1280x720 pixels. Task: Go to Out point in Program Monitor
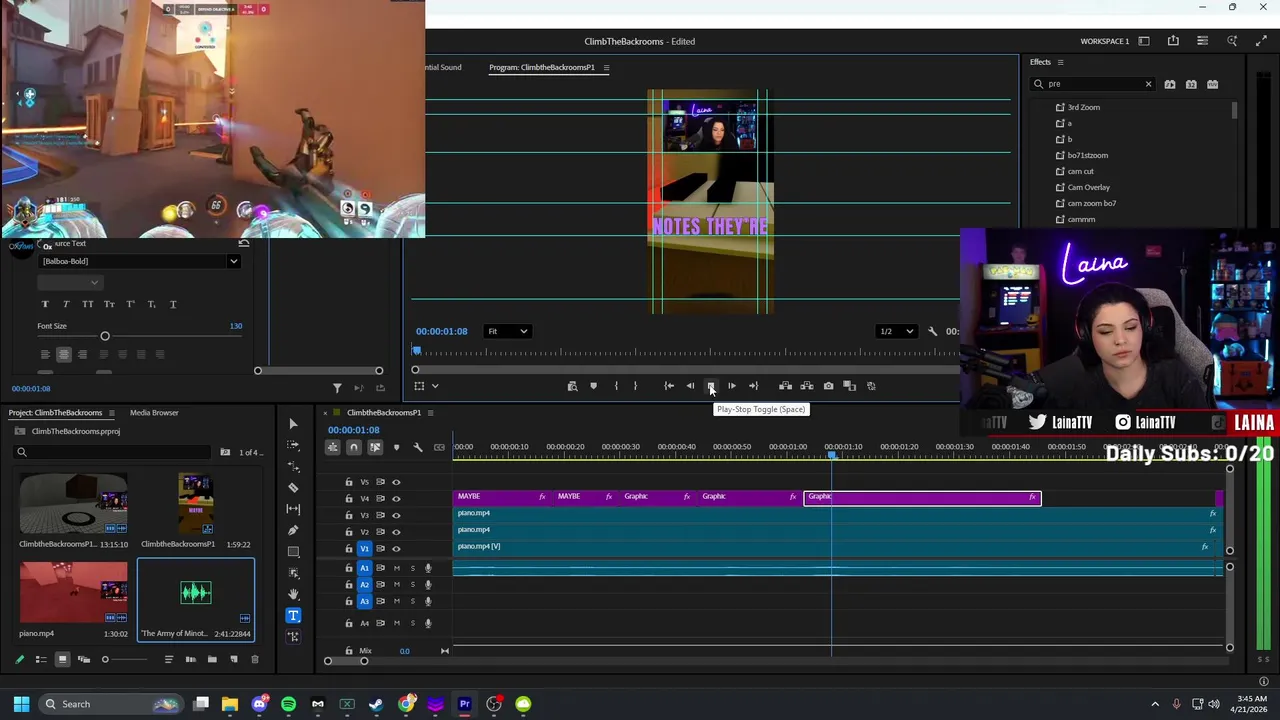click(x=753, y=386)
